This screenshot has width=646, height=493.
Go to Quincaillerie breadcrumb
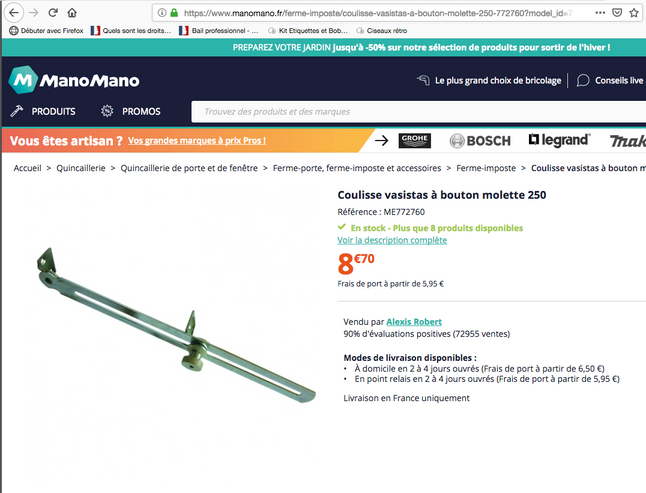pyautogui.click(x=81, y=168)
